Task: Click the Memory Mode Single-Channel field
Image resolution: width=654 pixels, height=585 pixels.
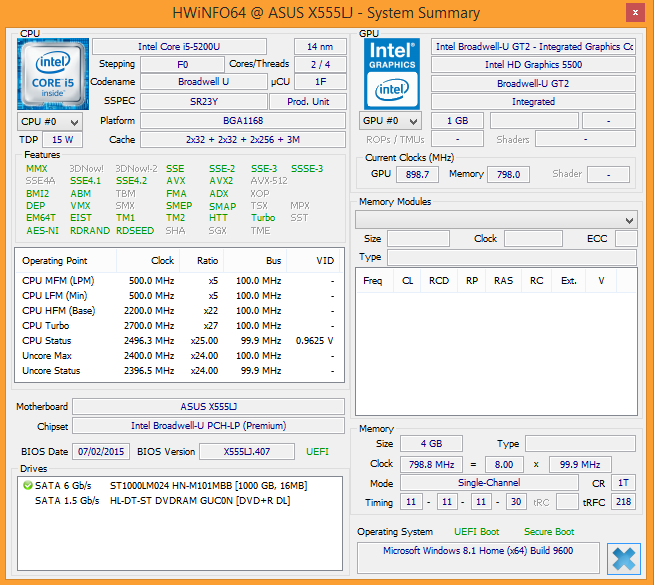Action: pyautogui.click(x=489, y=483)
